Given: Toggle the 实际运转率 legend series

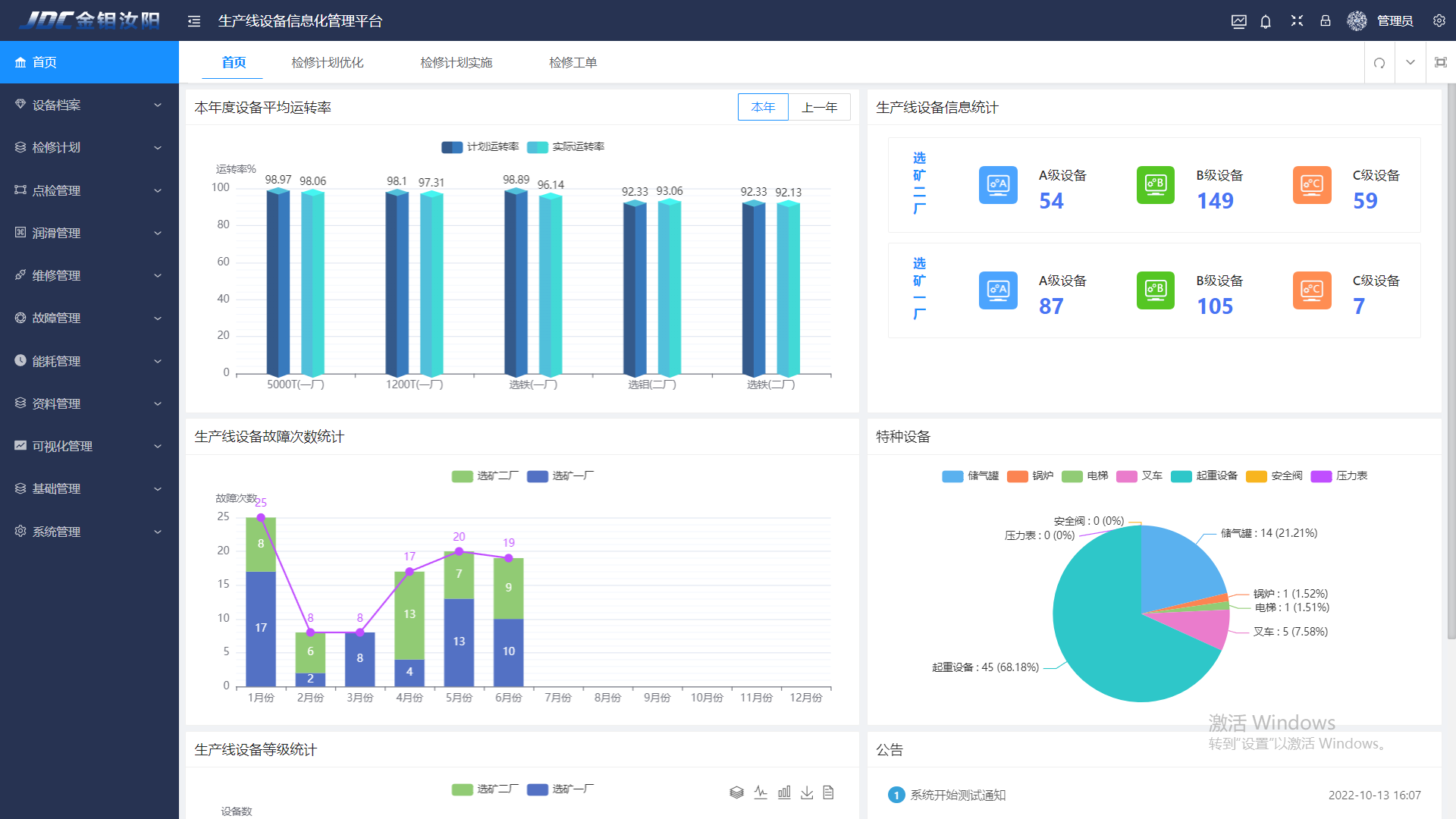Looking at the screenshot, I should pyautogui.click(x=566, y=147).
